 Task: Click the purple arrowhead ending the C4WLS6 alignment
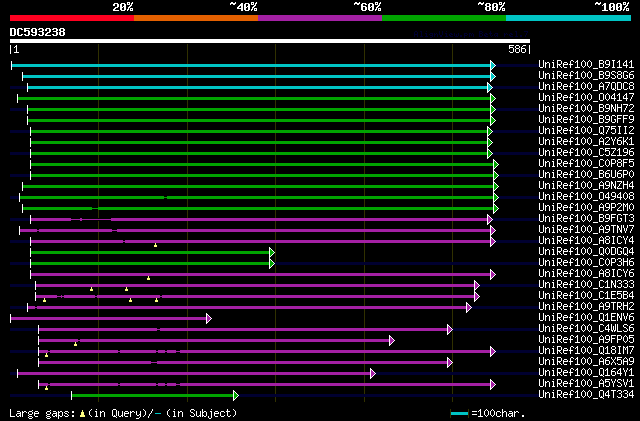pyautogui.click(x=449, y=330)
